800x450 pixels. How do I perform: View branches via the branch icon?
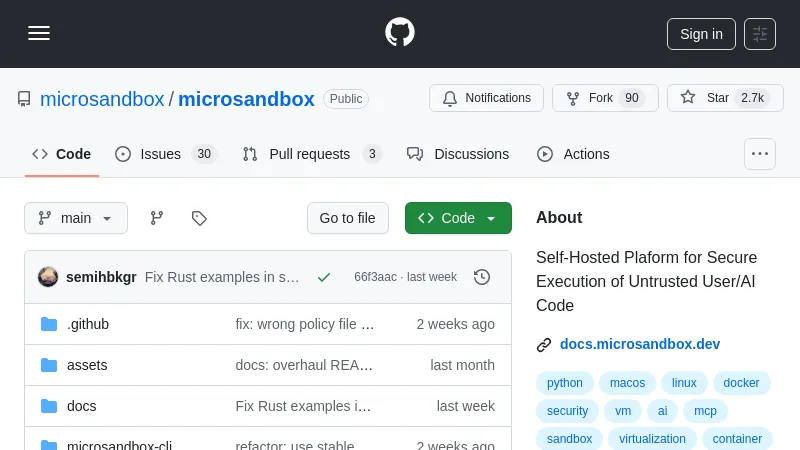(x=157, y=218)
